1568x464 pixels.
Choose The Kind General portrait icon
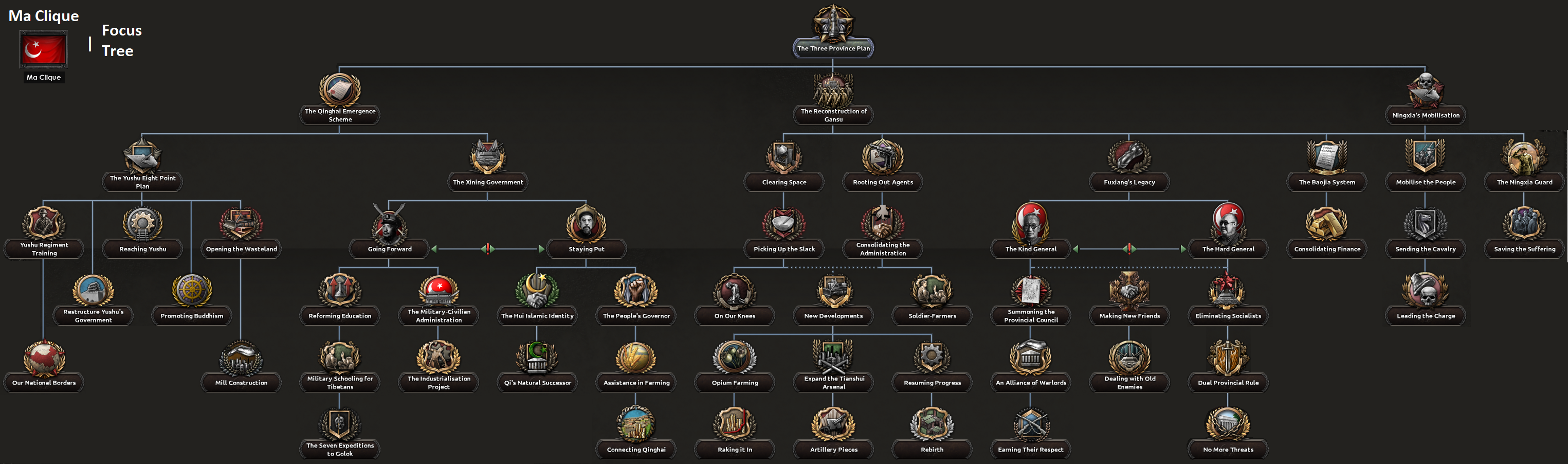tap(1031, 223)
